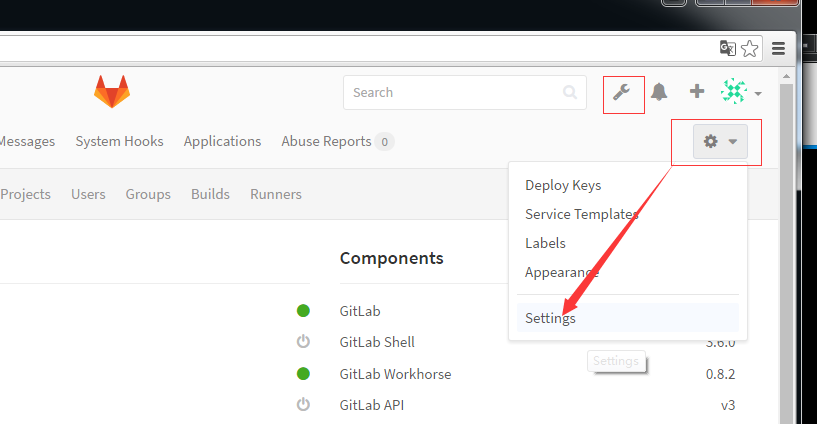Switch to the Users sub-tab
Image resolution: width=817 pixels, height=424 pixels.
tap(88, 194)
